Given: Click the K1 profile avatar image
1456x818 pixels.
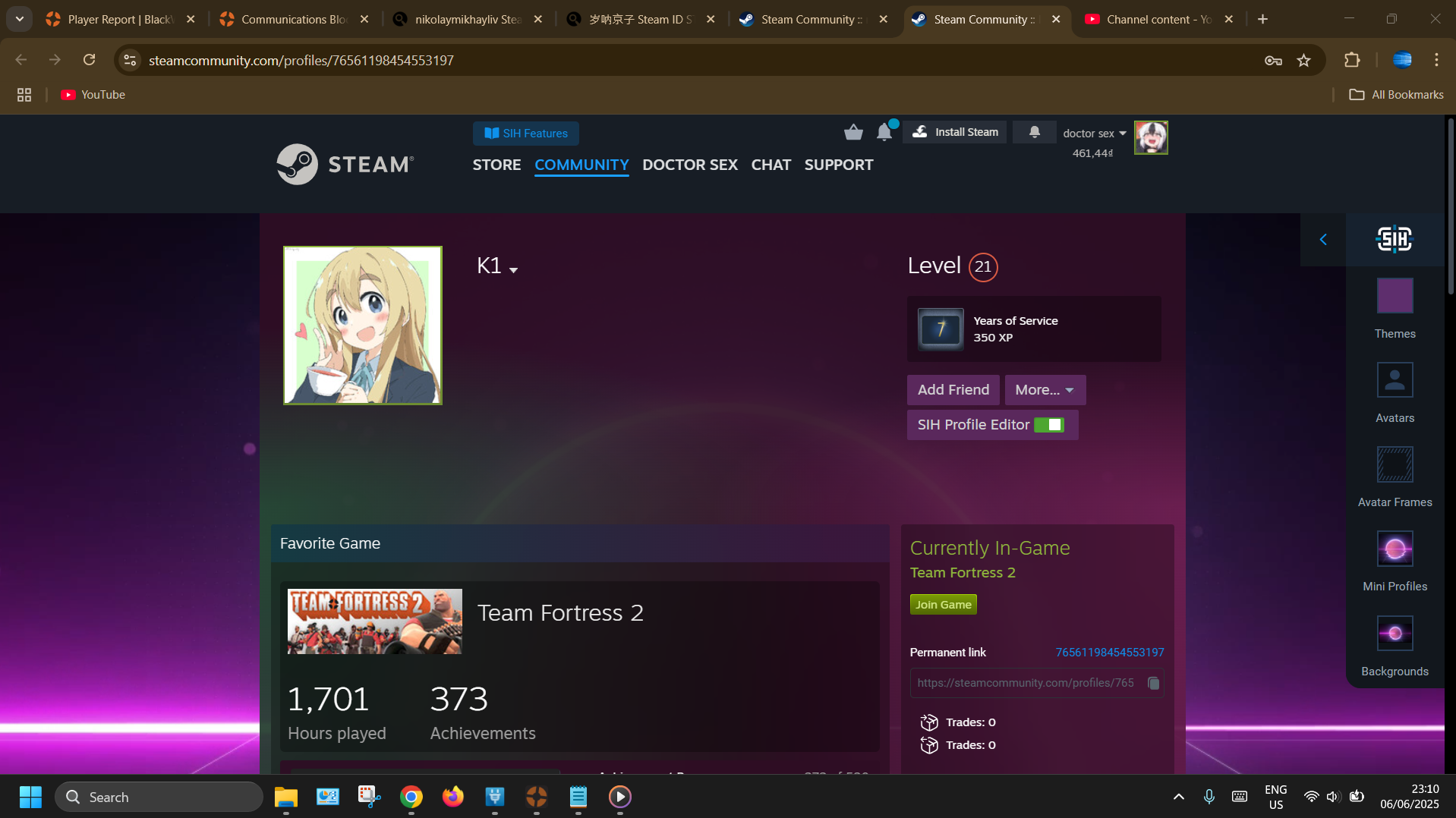Looking at the screenshot, I should [363, 326].
